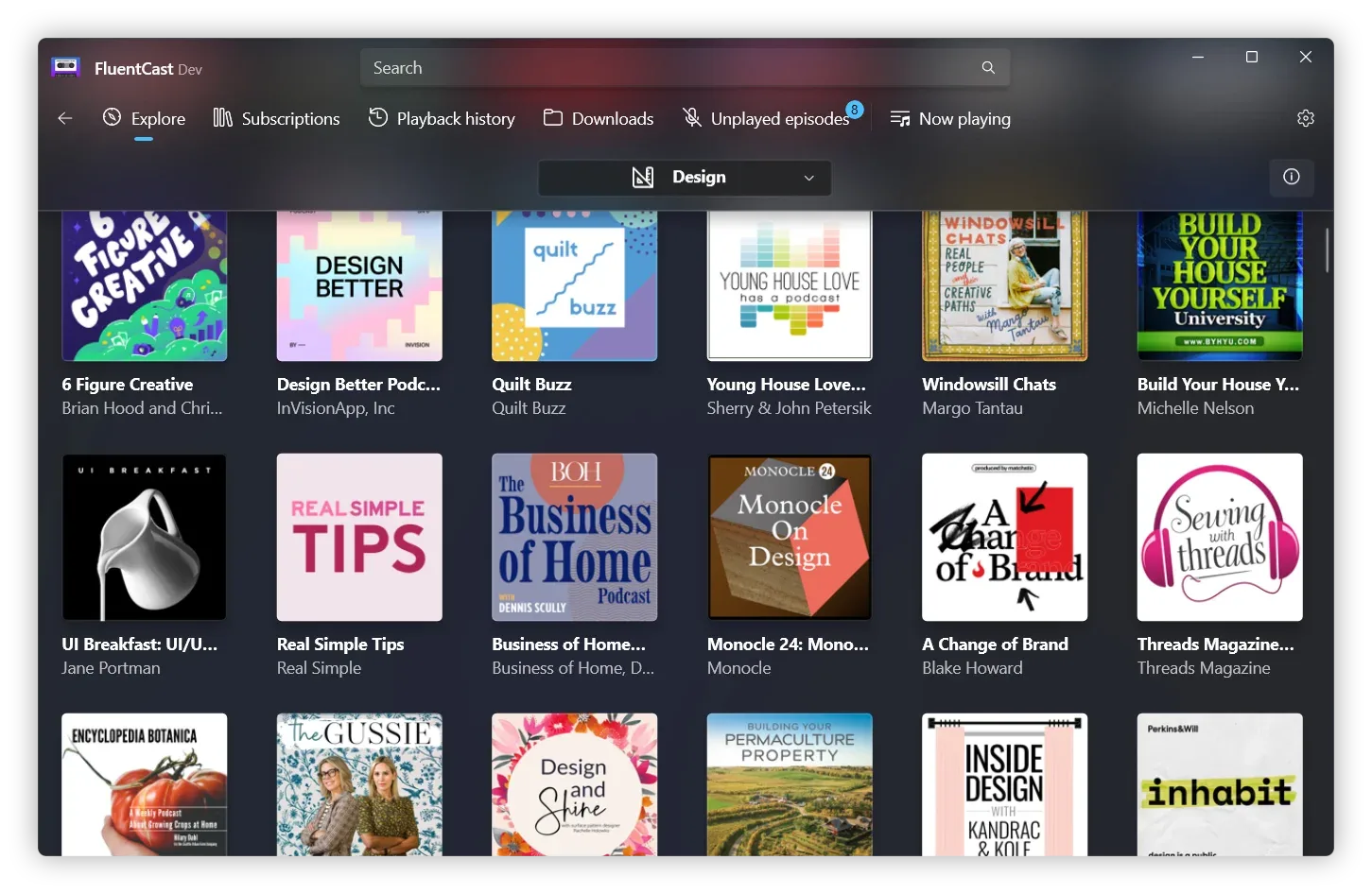The image size is (1372, 894).
Task: Open A Change of Brand cover
Action: point(1005,537)
